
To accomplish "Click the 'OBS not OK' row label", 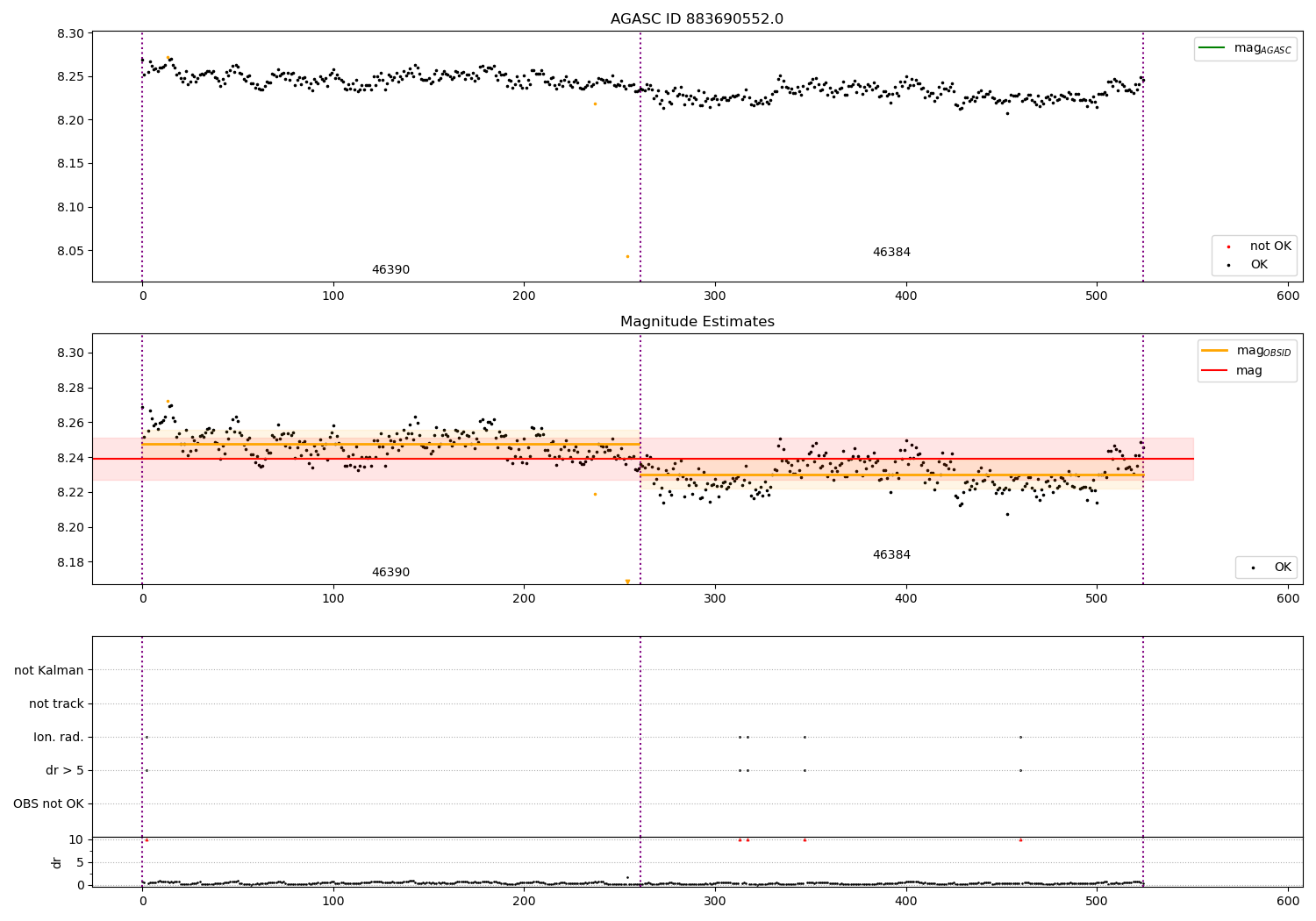I will coord(49,803).
